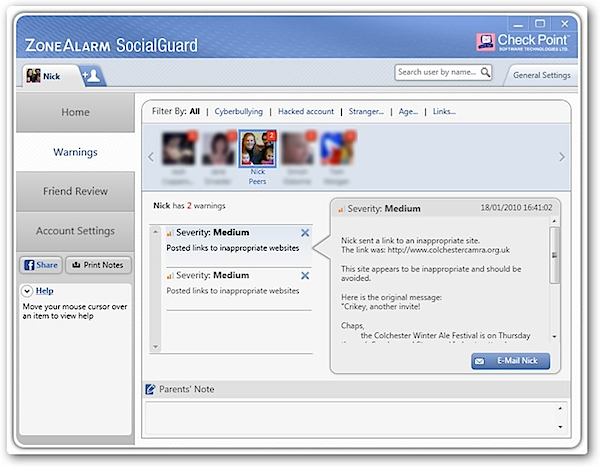Screen dimensions: 600x467
Task: Select the second blurred friend thumbnail
Action: click(x=218, y=149)
